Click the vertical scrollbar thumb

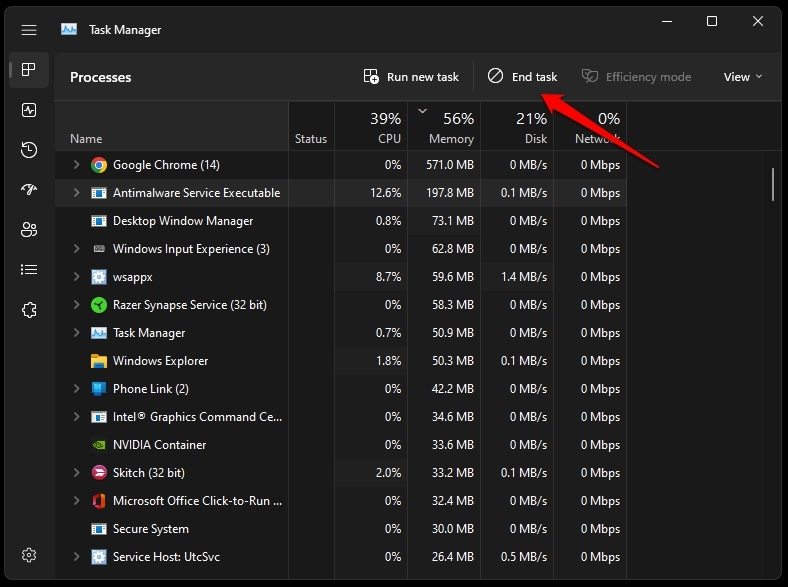(x=772, y=184)
